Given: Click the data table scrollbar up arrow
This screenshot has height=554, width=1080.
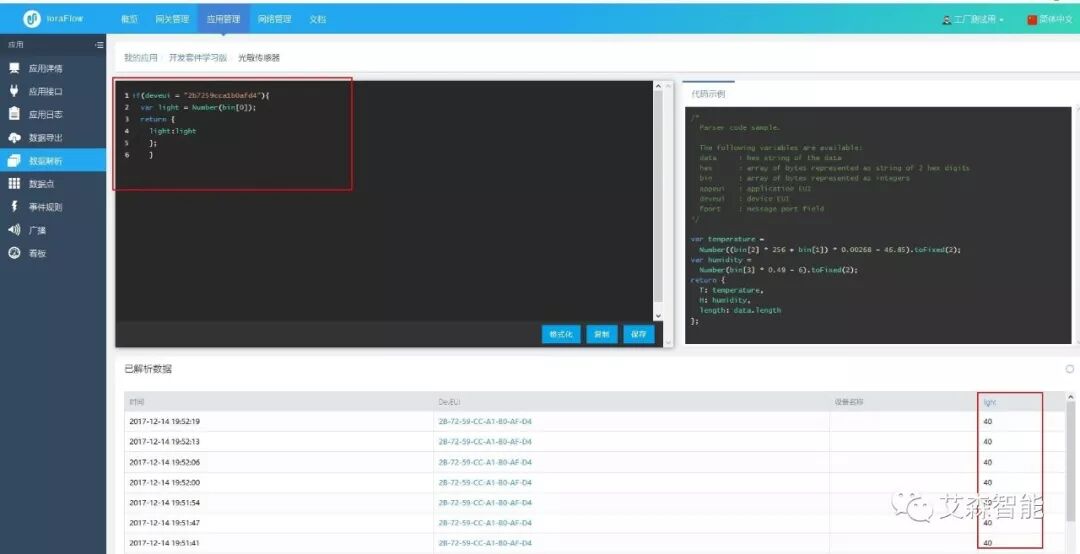Looking at the screenshot, I should (x=1070, y=397).
